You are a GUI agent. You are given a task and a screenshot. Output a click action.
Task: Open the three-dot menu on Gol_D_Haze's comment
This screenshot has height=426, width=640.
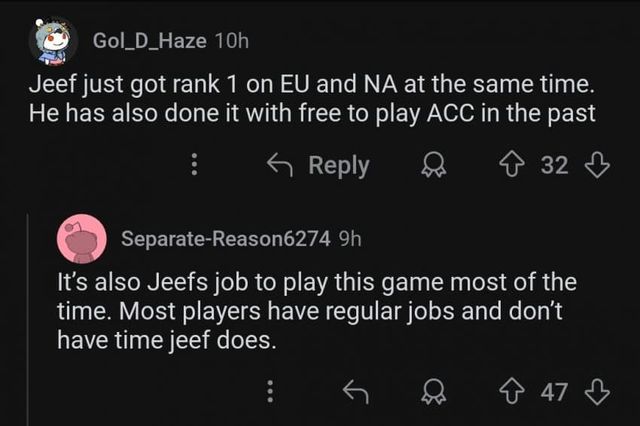(196, 166)
